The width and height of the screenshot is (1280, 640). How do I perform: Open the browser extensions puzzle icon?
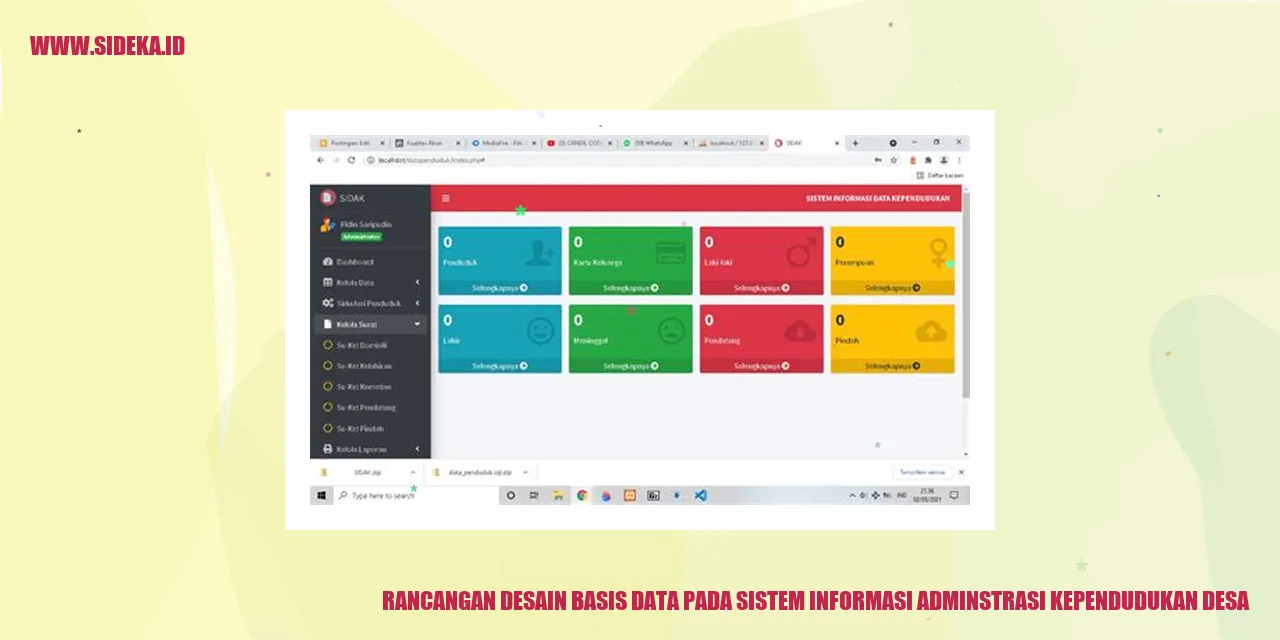pos(927,160)
